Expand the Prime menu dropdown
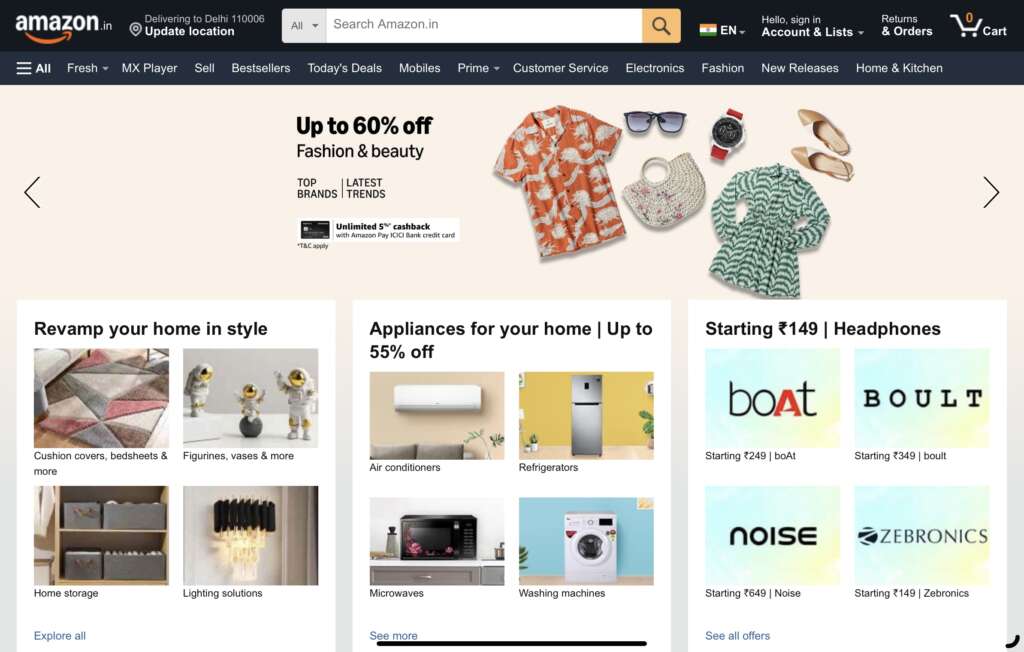The width and height of the screenshot is (1024, 652). point(478,68)
